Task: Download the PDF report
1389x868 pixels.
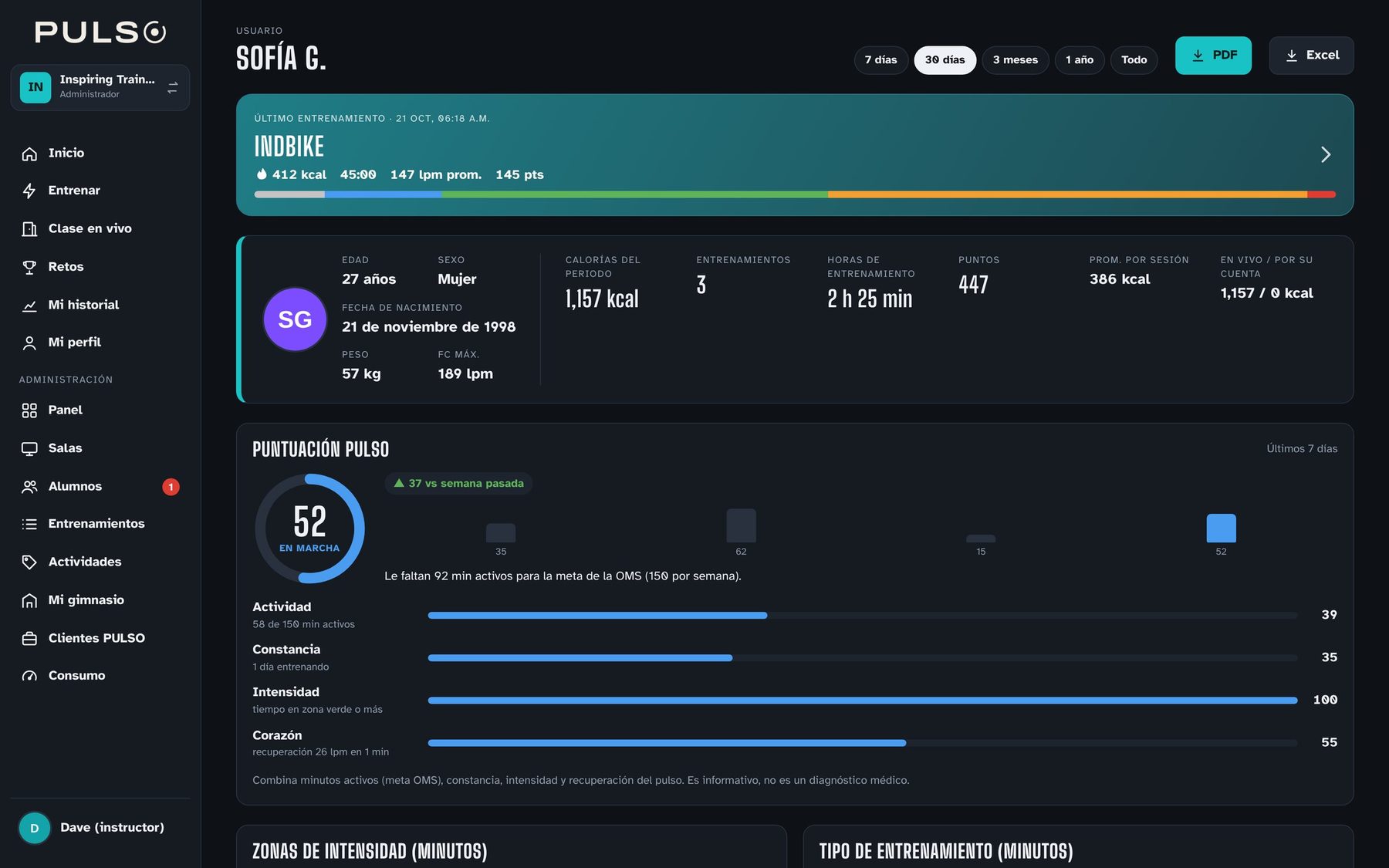Action: 1213,56
